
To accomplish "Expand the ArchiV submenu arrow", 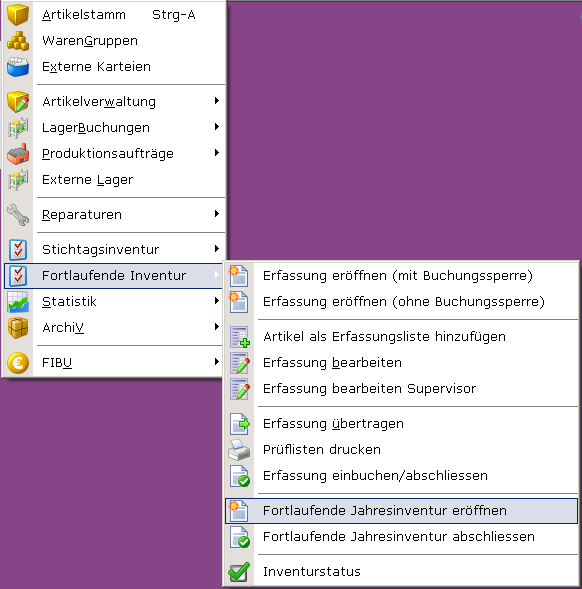I will (216, 327).
